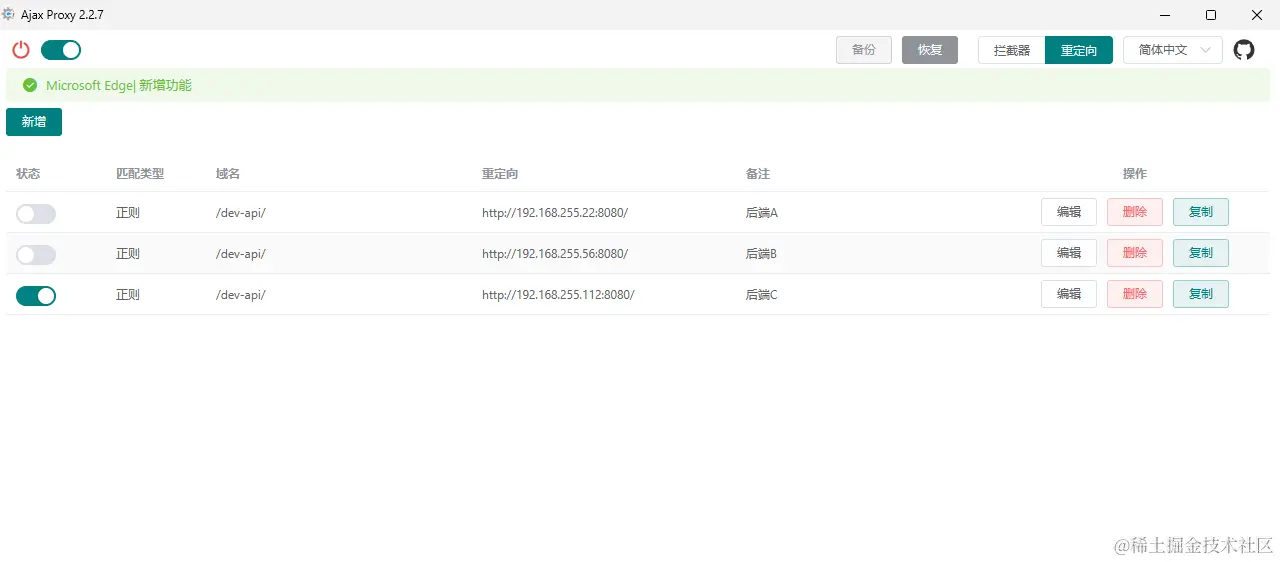Click the 状态 column header
Screen dimensions: 1280x562
coord(28,174)
